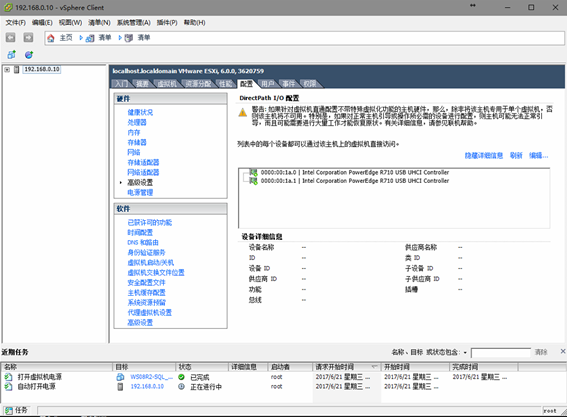
Task: Open 健康状况 under hardware
Action: [x=140, y=112]
